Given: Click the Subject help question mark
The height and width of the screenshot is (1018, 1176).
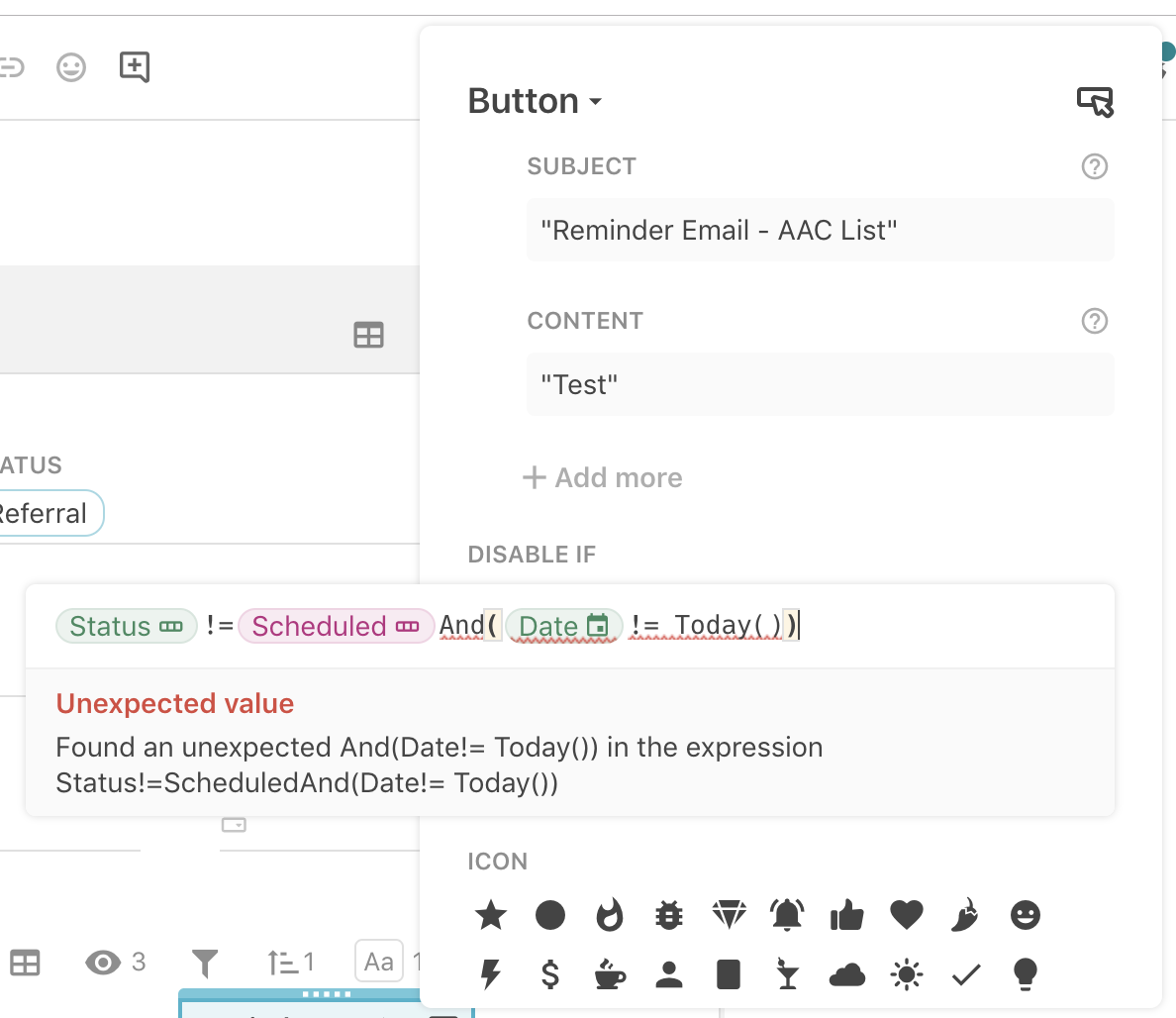Looking at the screenshot, I should coord(1094,166).
